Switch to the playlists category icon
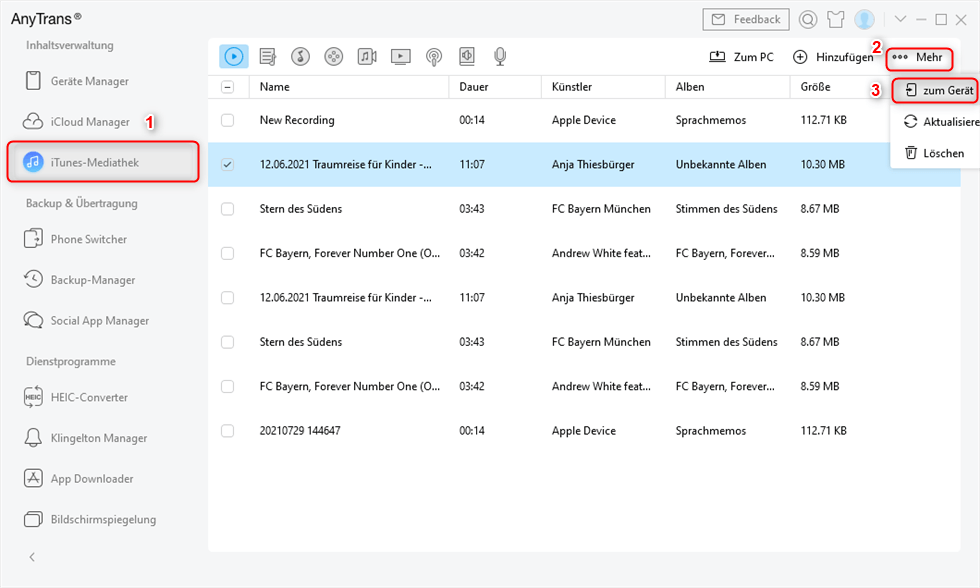980x588 pixels. point(267,57)
